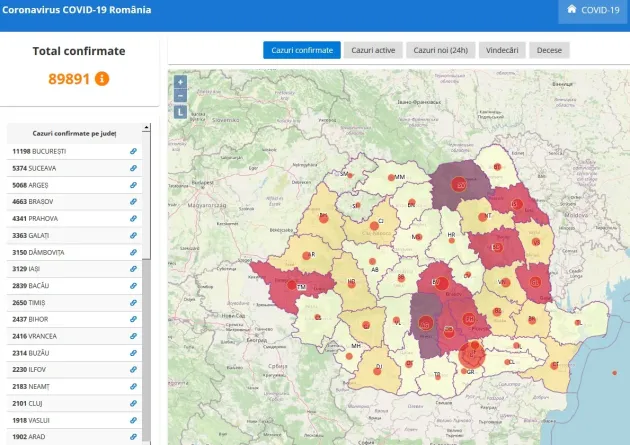
Task: Click the Prahova (PH) case circle on map
Action: point(469,320)
